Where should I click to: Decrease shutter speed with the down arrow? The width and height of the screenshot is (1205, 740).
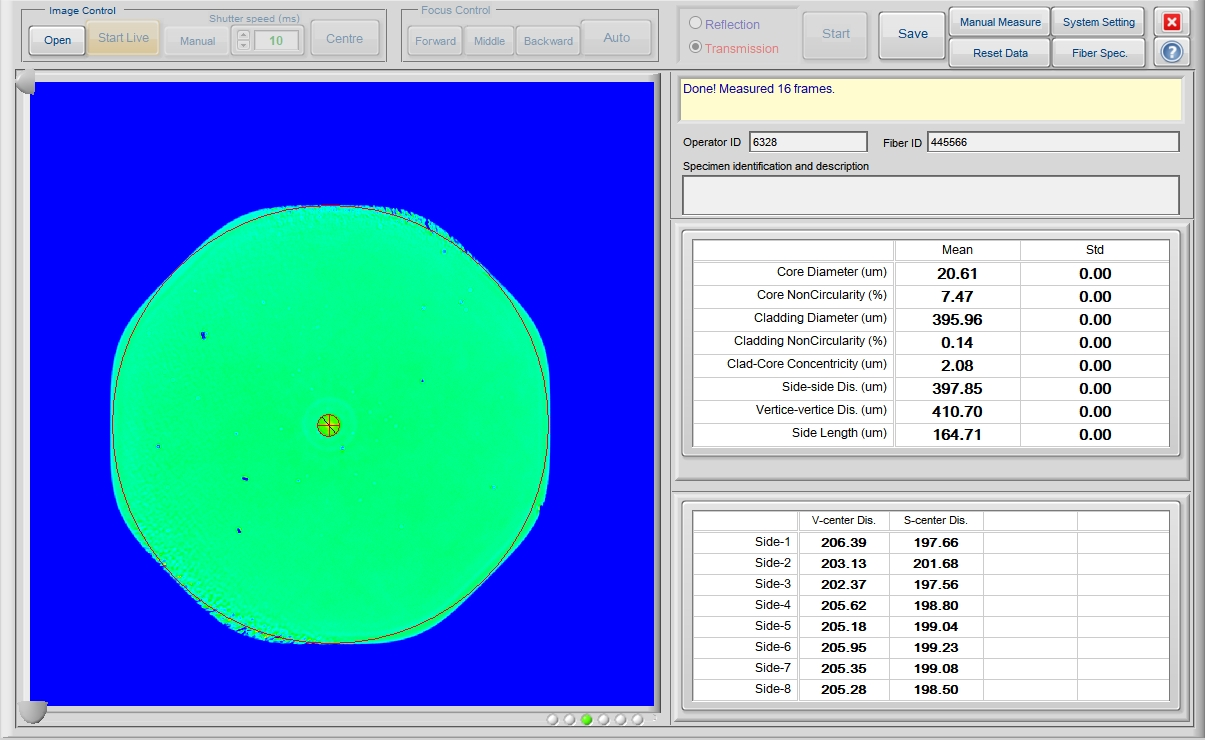click(242, 46)
